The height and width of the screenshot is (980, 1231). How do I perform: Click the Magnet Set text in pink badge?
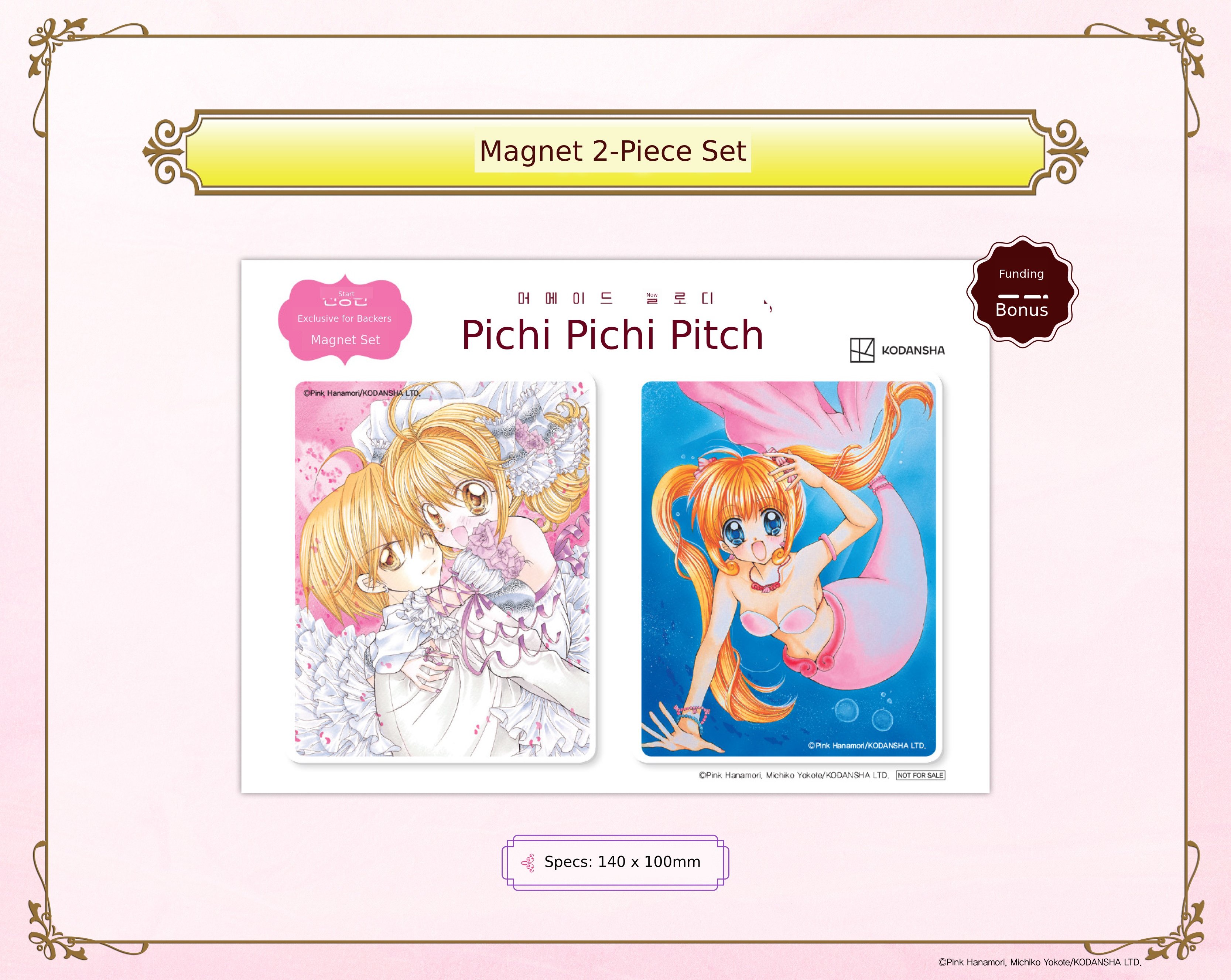pos(345,340)
